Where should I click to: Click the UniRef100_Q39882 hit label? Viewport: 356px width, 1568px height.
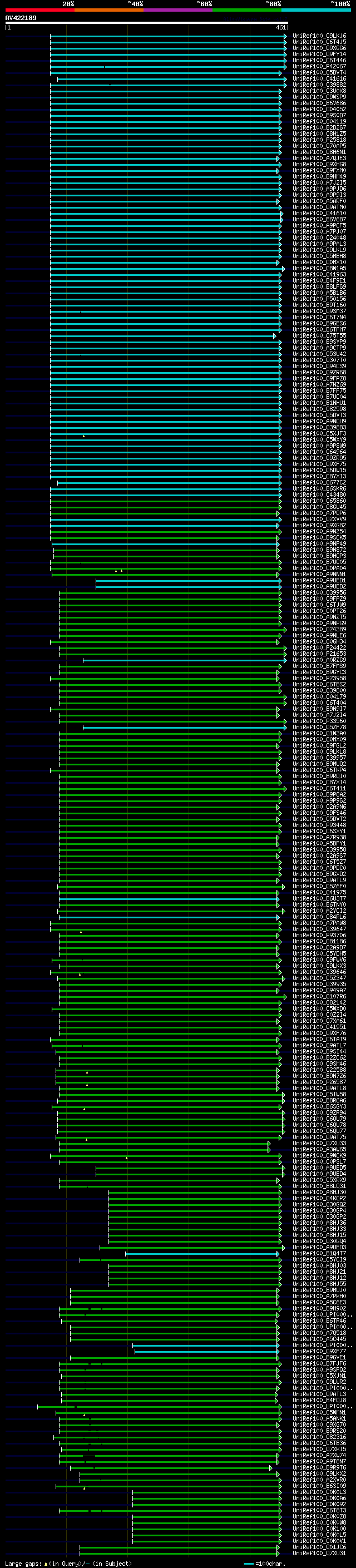point(319,85)
